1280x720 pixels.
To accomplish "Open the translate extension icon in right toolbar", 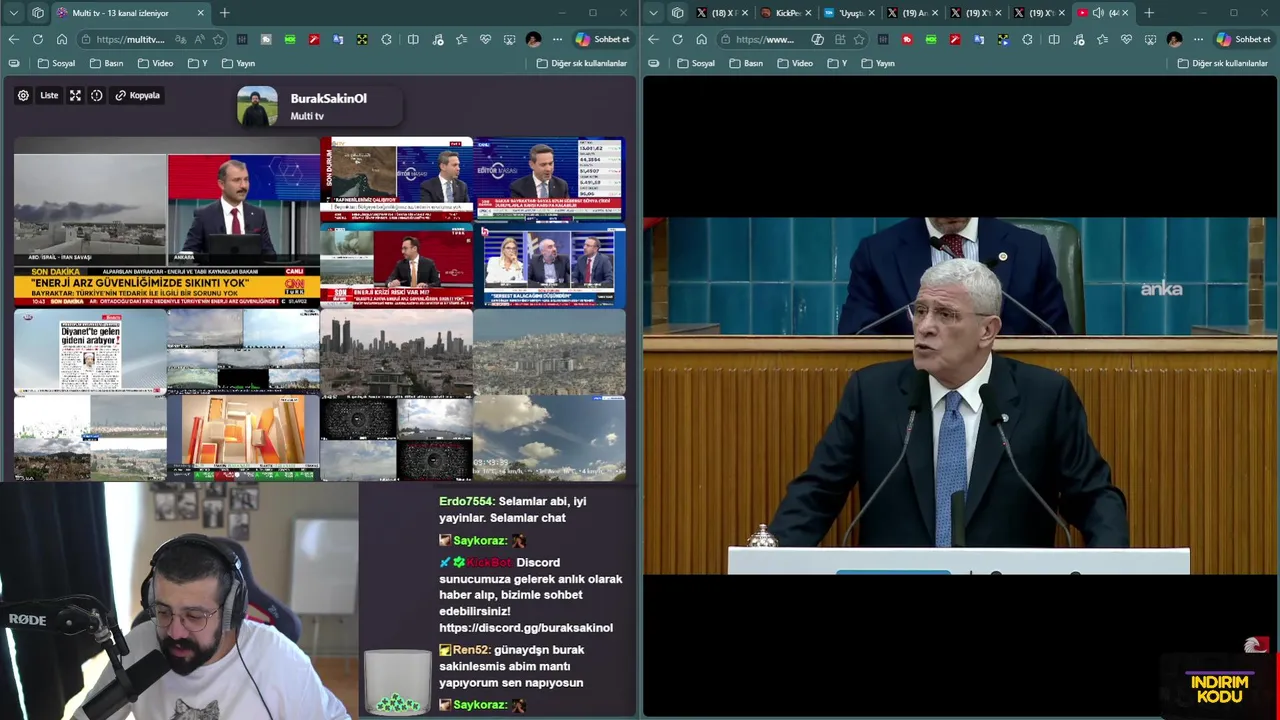I will [979, 39].
